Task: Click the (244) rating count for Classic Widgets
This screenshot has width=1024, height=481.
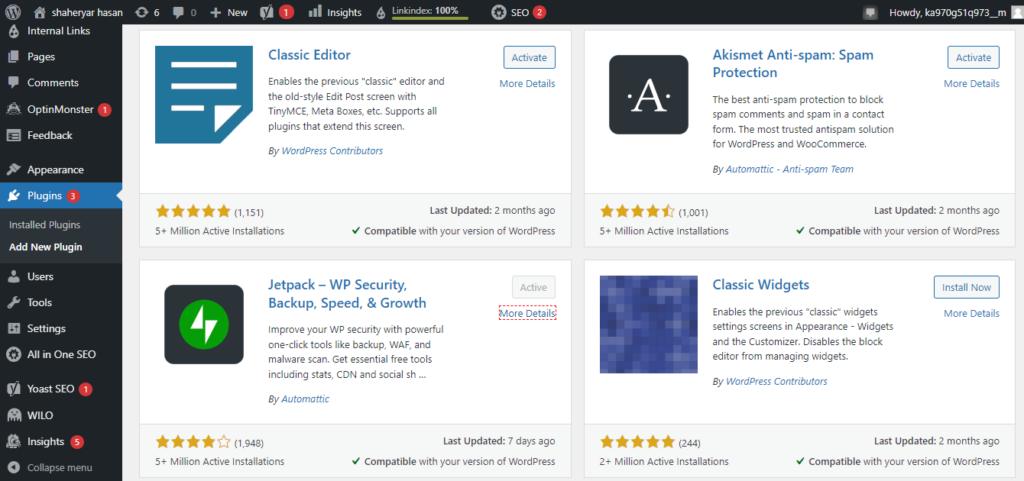Action: [x=690, y=442]
